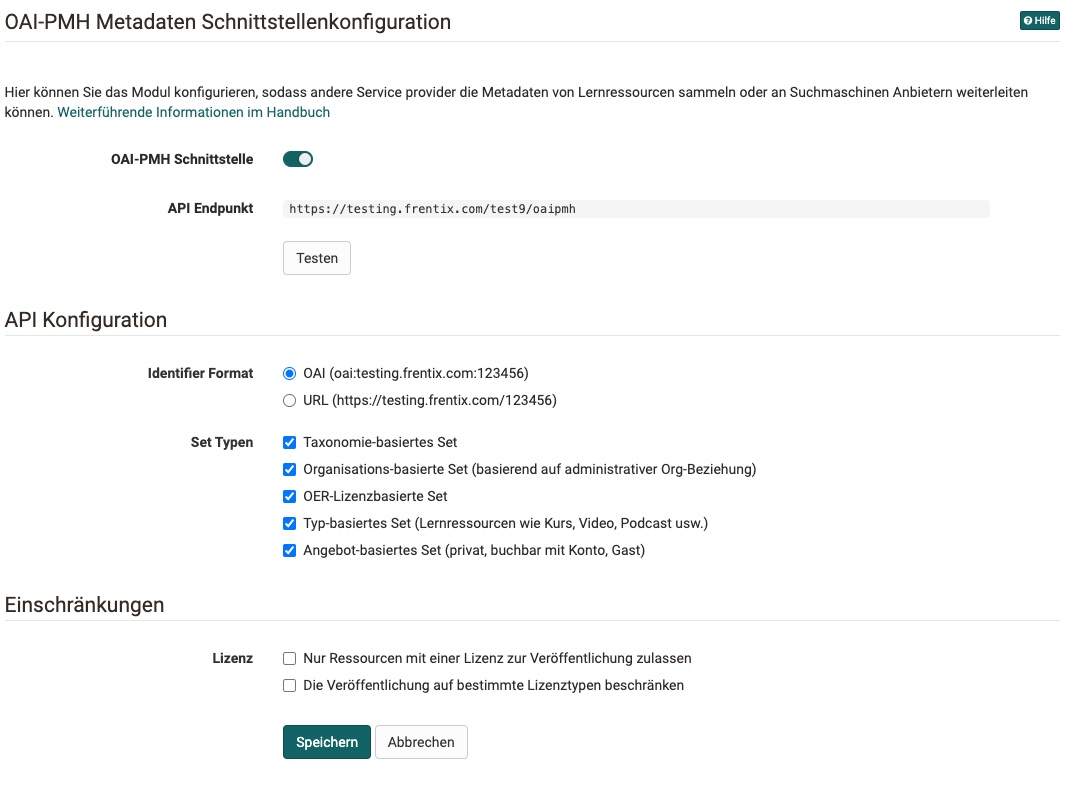The image size is (1081, 785).
Task: Click the Identifier Format label
Action: (201, 374)
